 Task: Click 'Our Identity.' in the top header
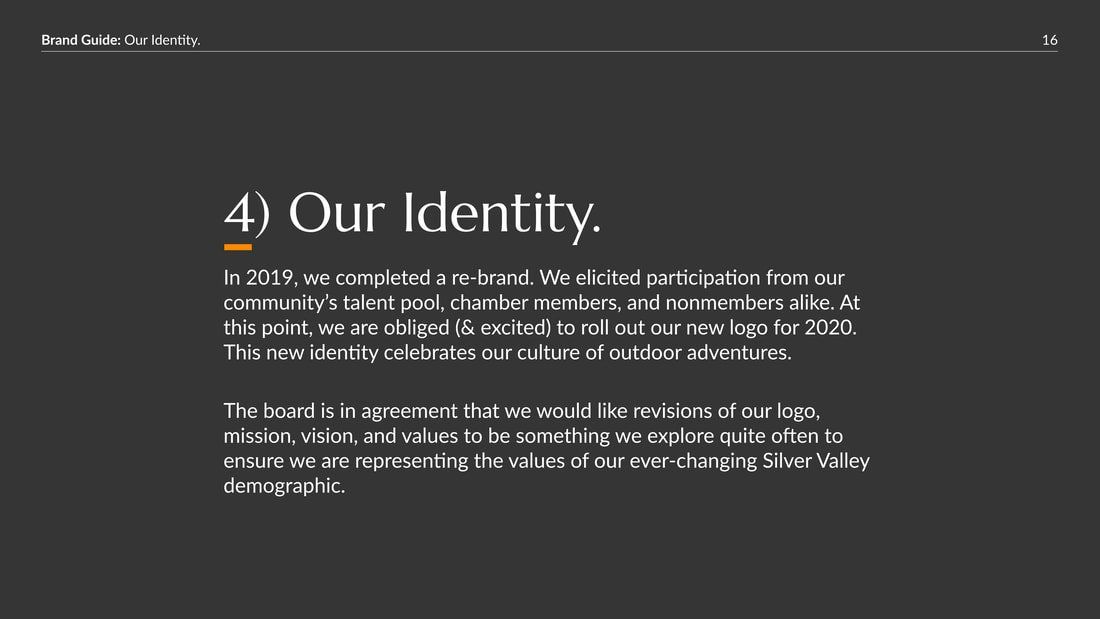coord(162,40)
